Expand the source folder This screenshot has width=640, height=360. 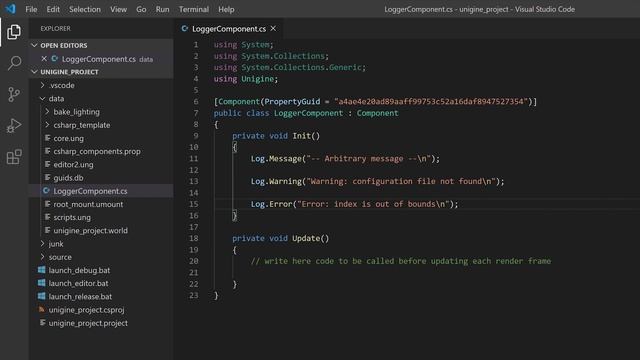pyautogui.click(x=42, y=257)
